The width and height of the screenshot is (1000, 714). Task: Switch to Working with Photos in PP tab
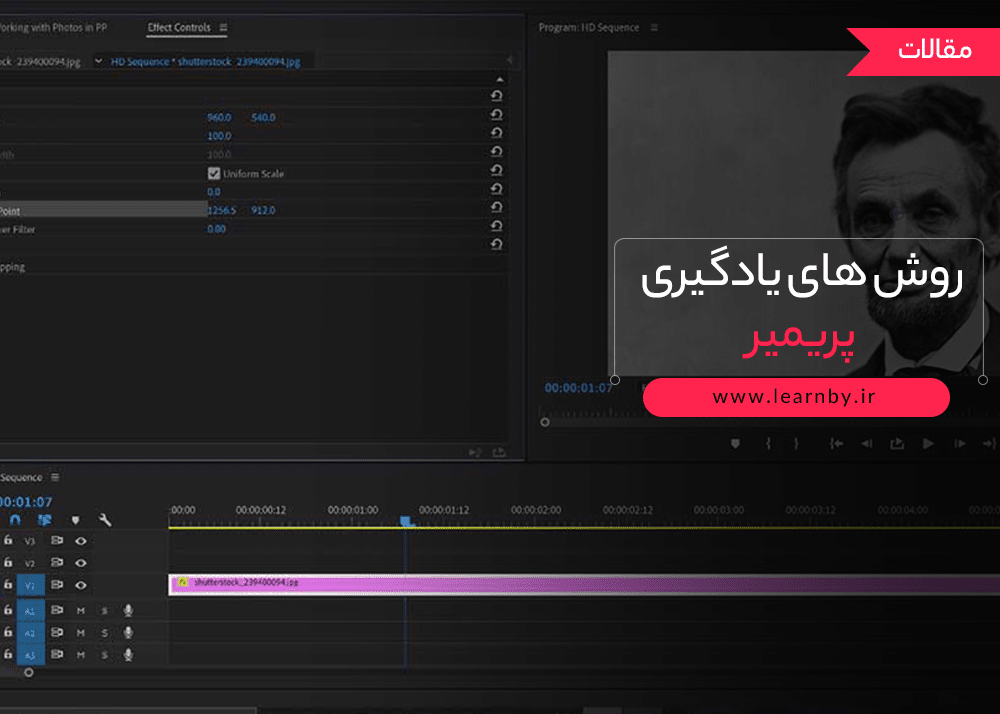pyautogui.click(x=54, y=27)
